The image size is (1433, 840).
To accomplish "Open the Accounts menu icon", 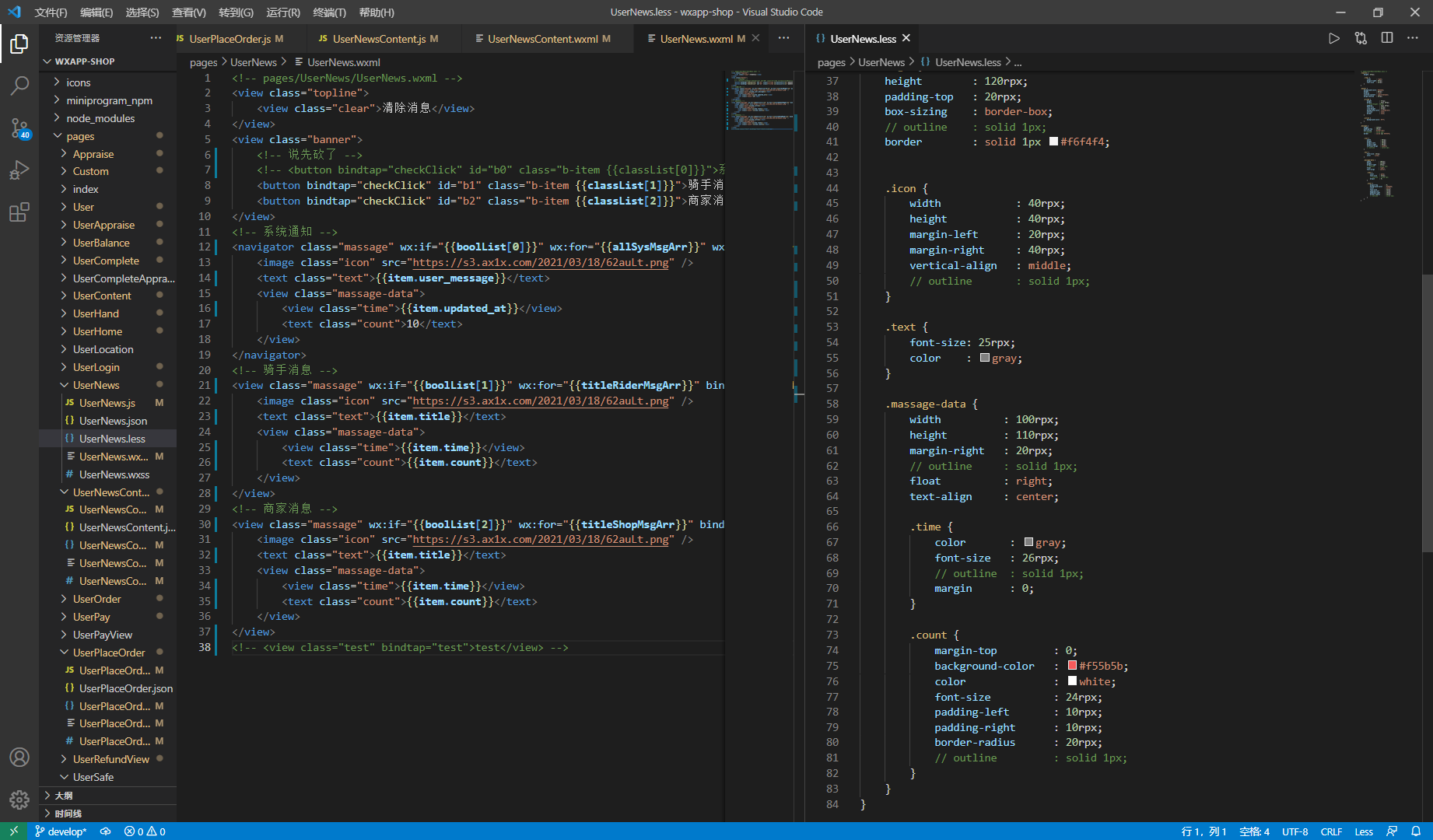I will click(19, 757).
